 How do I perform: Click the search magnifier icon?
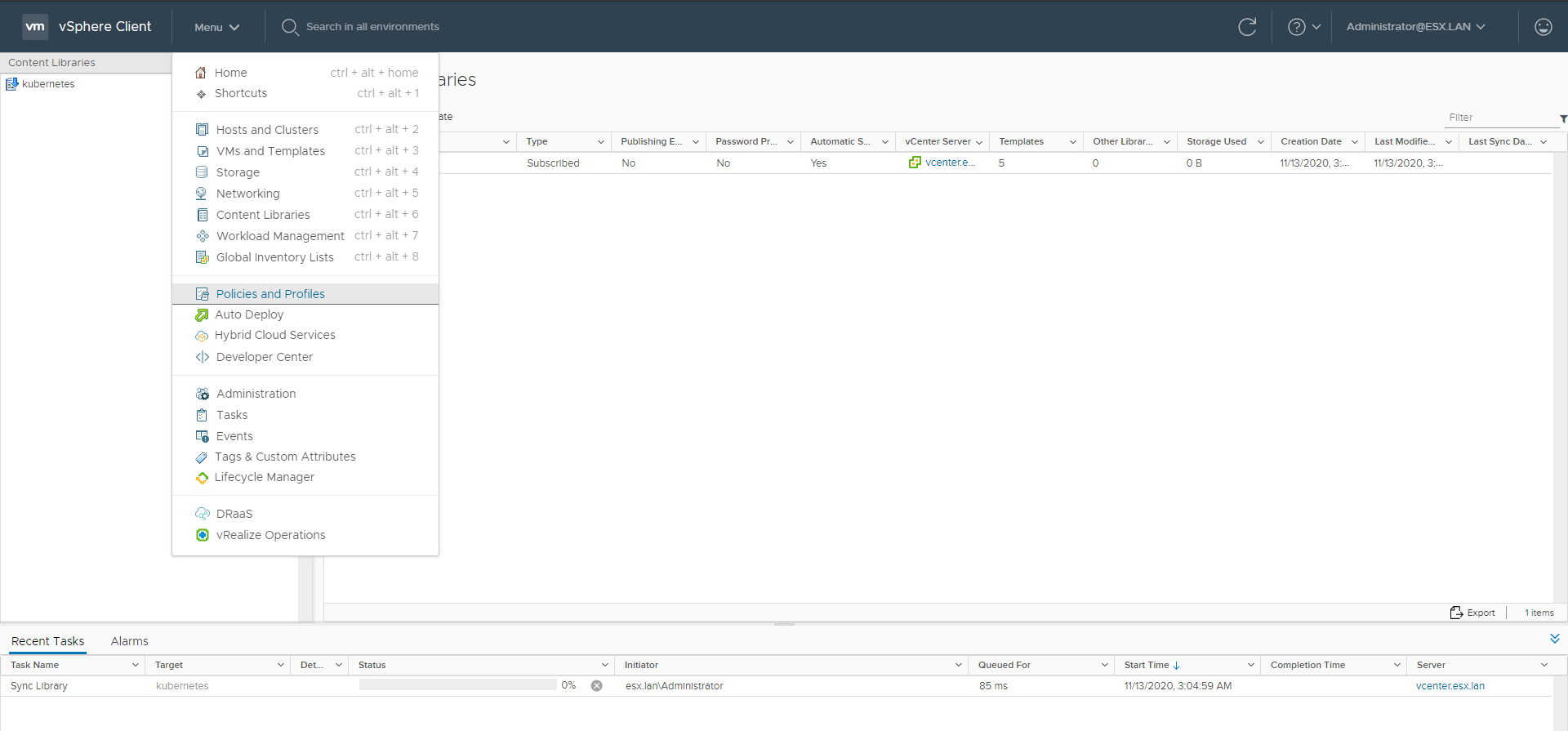(289, 27)
